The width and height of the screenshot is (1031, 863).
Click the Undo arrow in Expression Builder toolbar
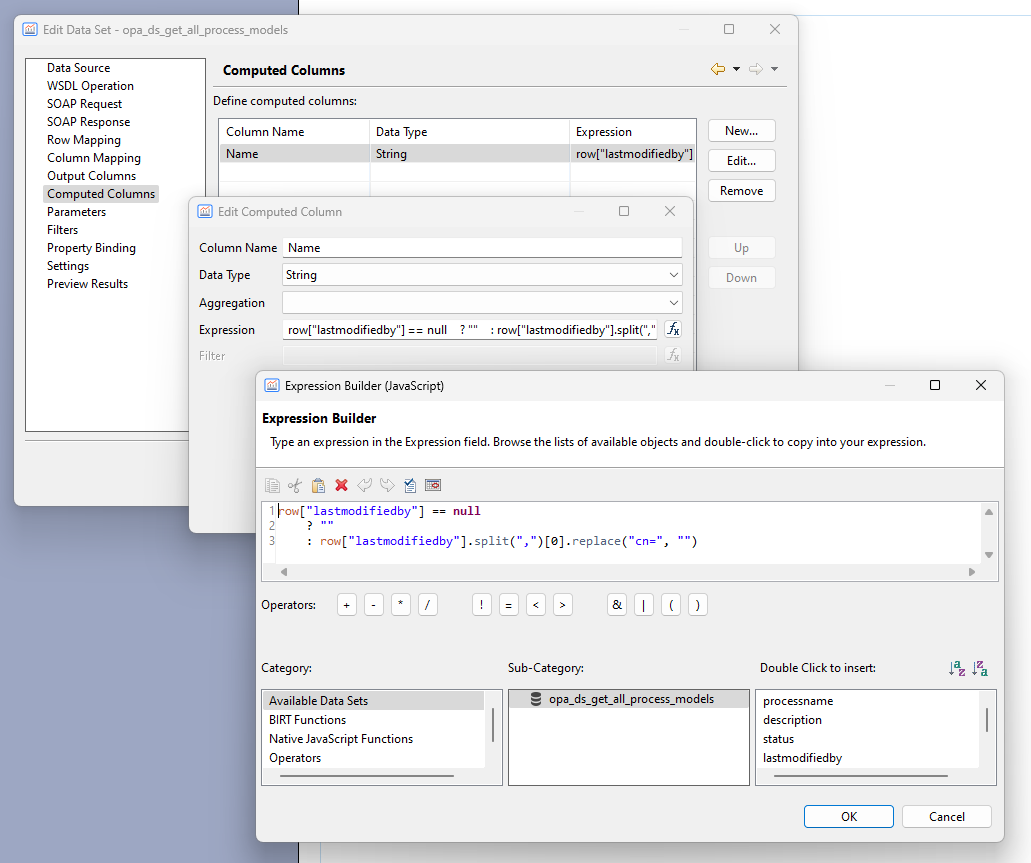point(364,485)
